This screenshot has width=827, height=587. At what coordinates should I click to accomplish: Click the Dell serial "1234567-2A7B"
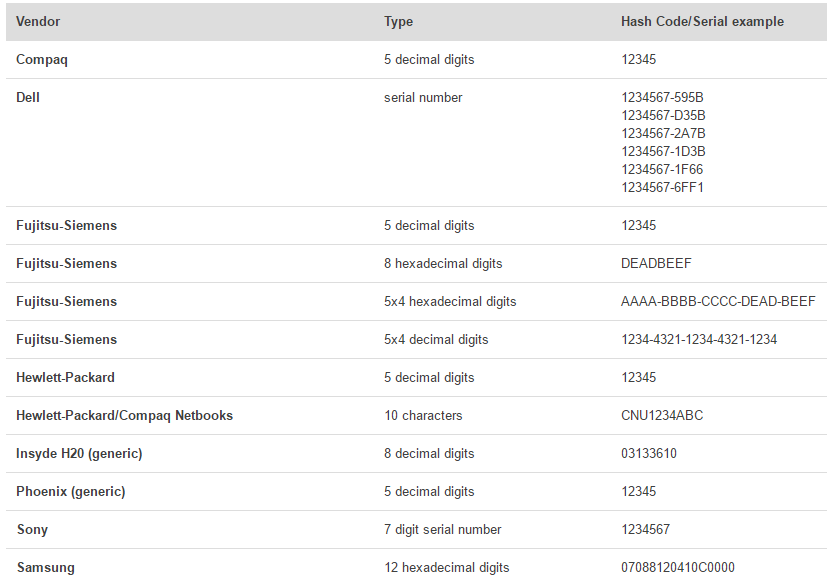[663, 133]
